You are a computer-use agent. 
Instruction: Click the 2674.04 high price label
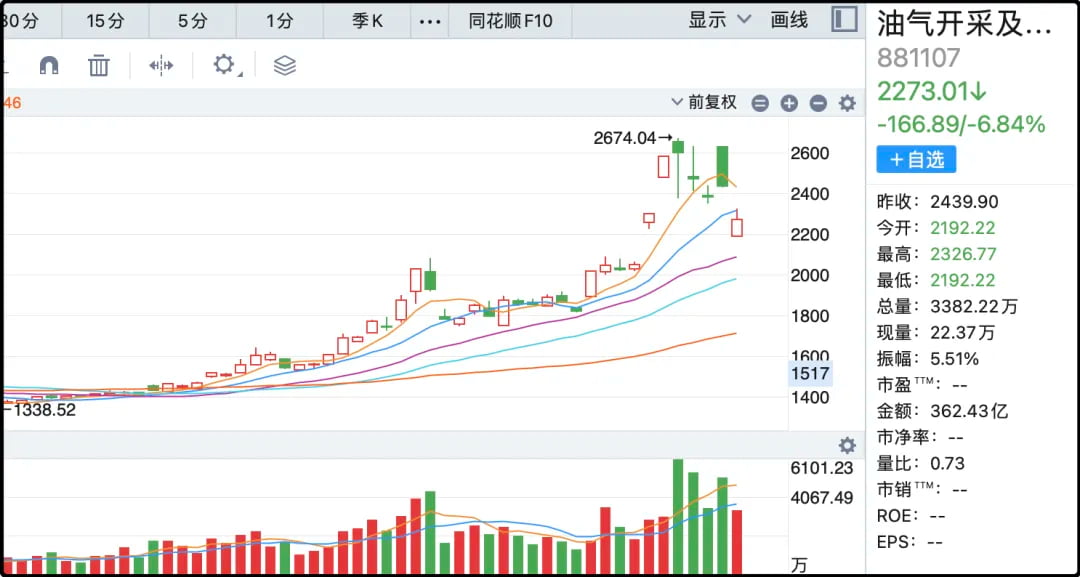tap(625, 138)
